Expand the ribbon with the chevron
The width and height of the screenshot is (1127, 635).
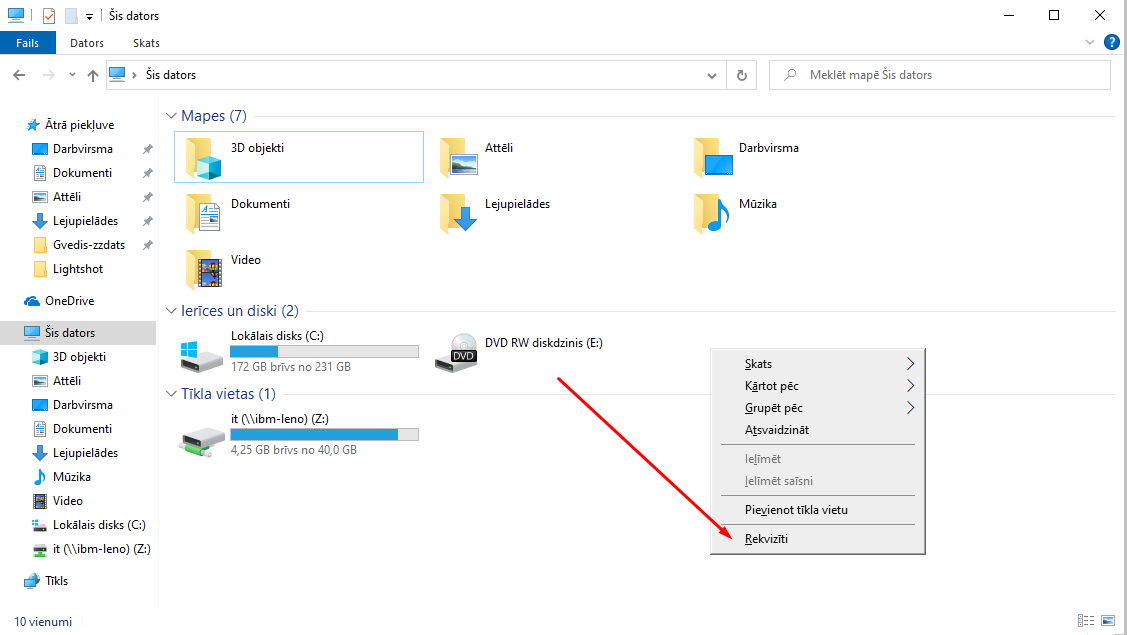[1090, 42]
